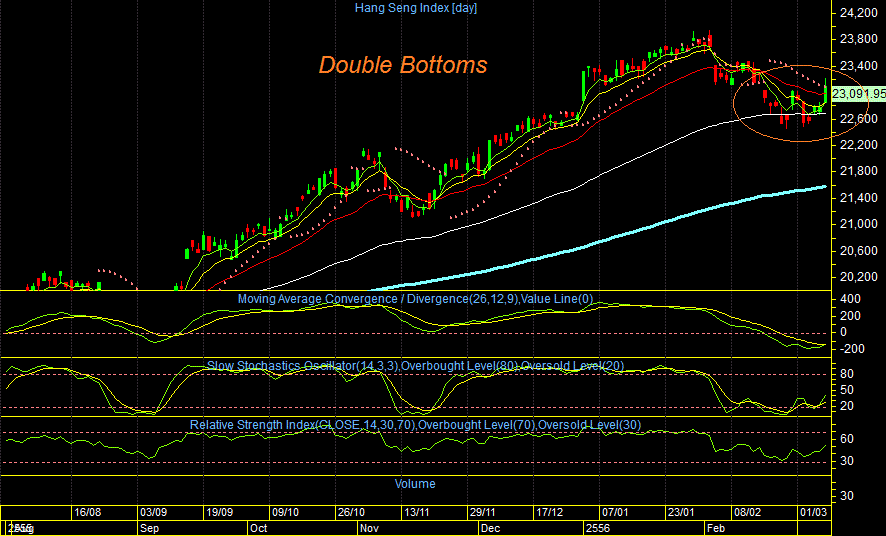The image size is (886, 536).
Task: Click the 21,400 price axis label
Action: (x=859, y=198)
